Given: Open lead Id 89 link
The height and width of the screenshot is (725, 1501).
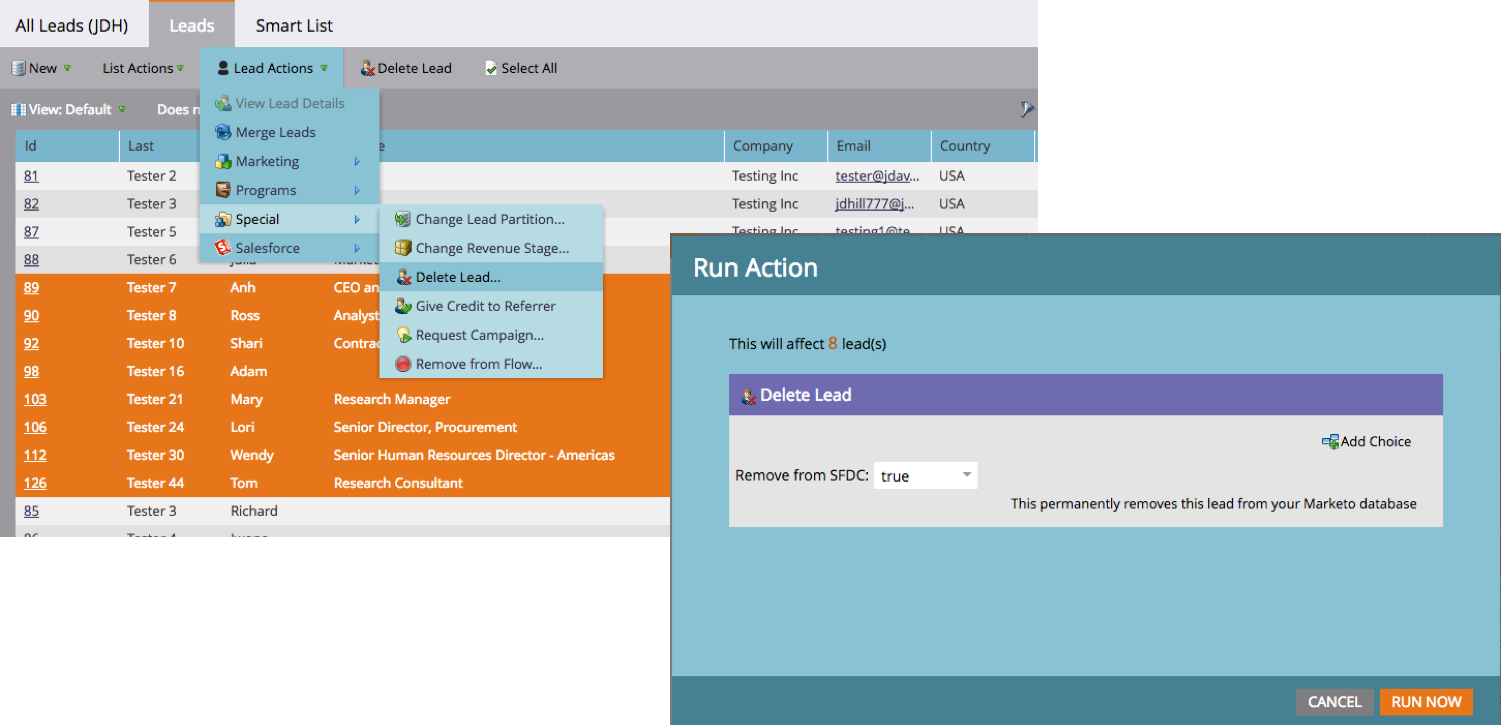Looking at the screenshot, I should [31, 288].
